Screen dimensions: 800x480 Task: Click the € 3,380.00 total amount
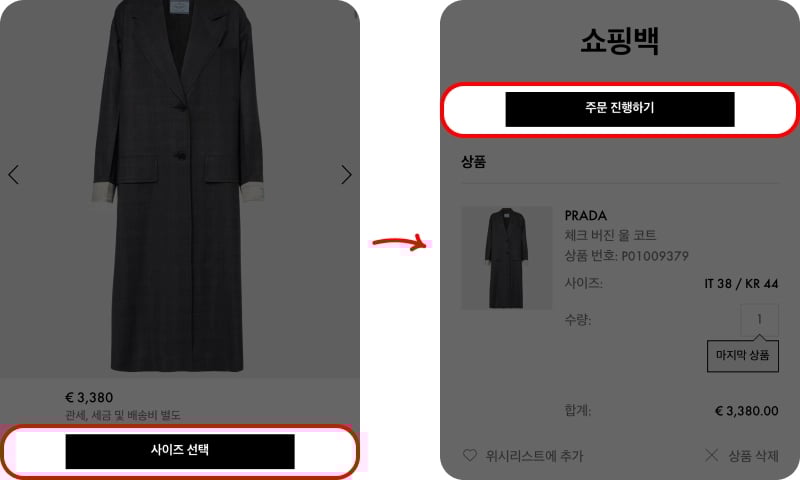pos(747,411)
